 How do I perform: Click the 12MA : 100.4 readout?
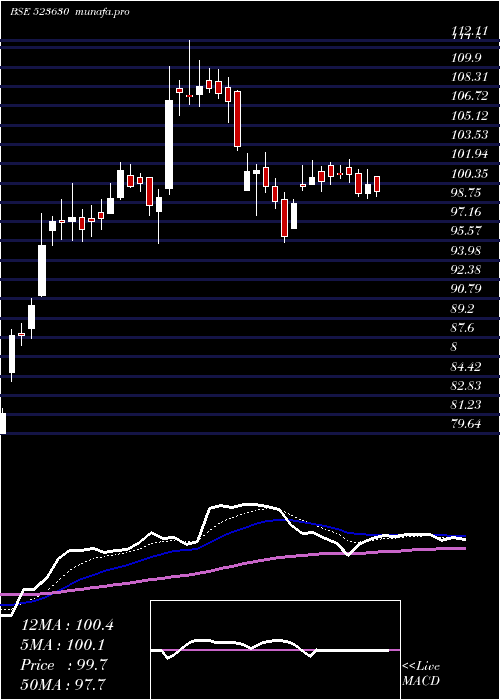pyautogui.click(x=67, y=625)
